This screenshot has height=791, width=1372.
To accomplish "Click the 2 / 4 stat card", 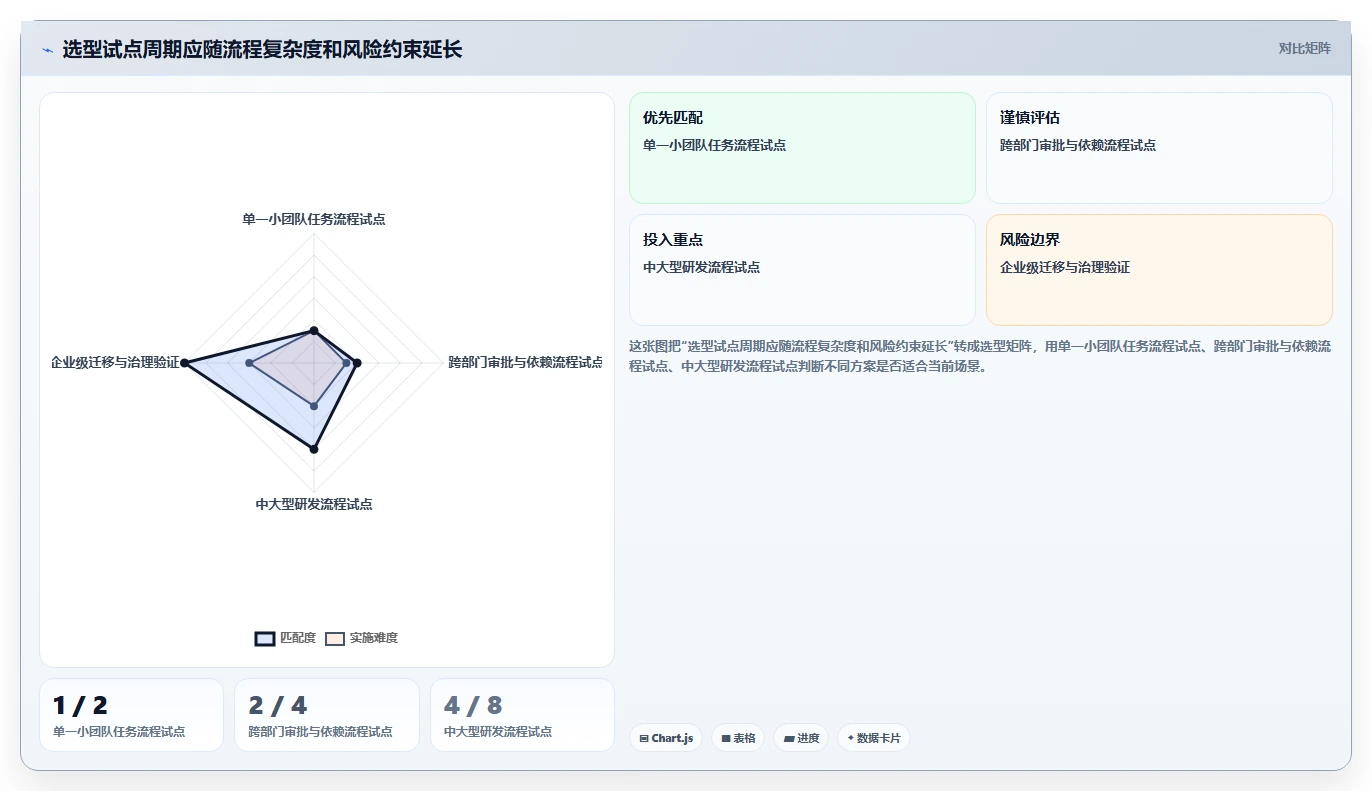I will [327, 715].
